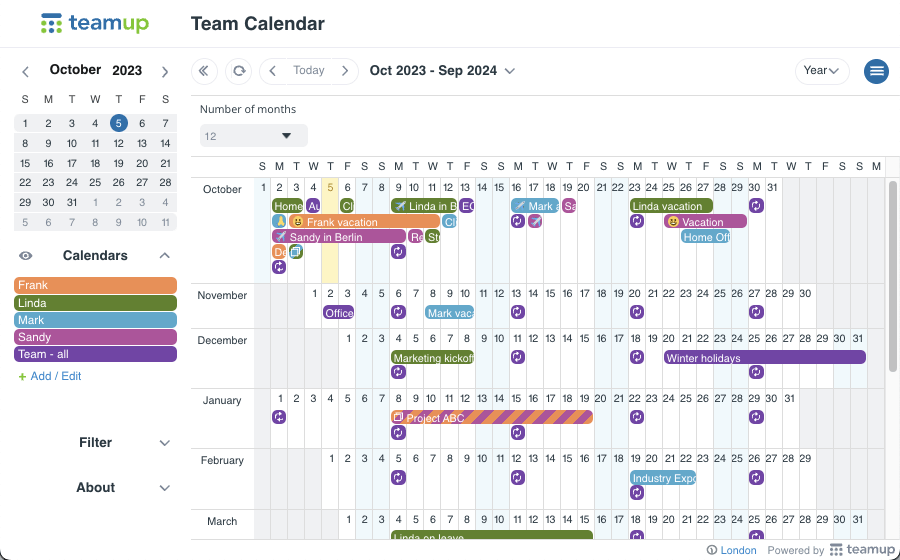Open Number of months dropdown
This screenshot has height=560, width=900.
pyautogui.click(x=254, y=136)
